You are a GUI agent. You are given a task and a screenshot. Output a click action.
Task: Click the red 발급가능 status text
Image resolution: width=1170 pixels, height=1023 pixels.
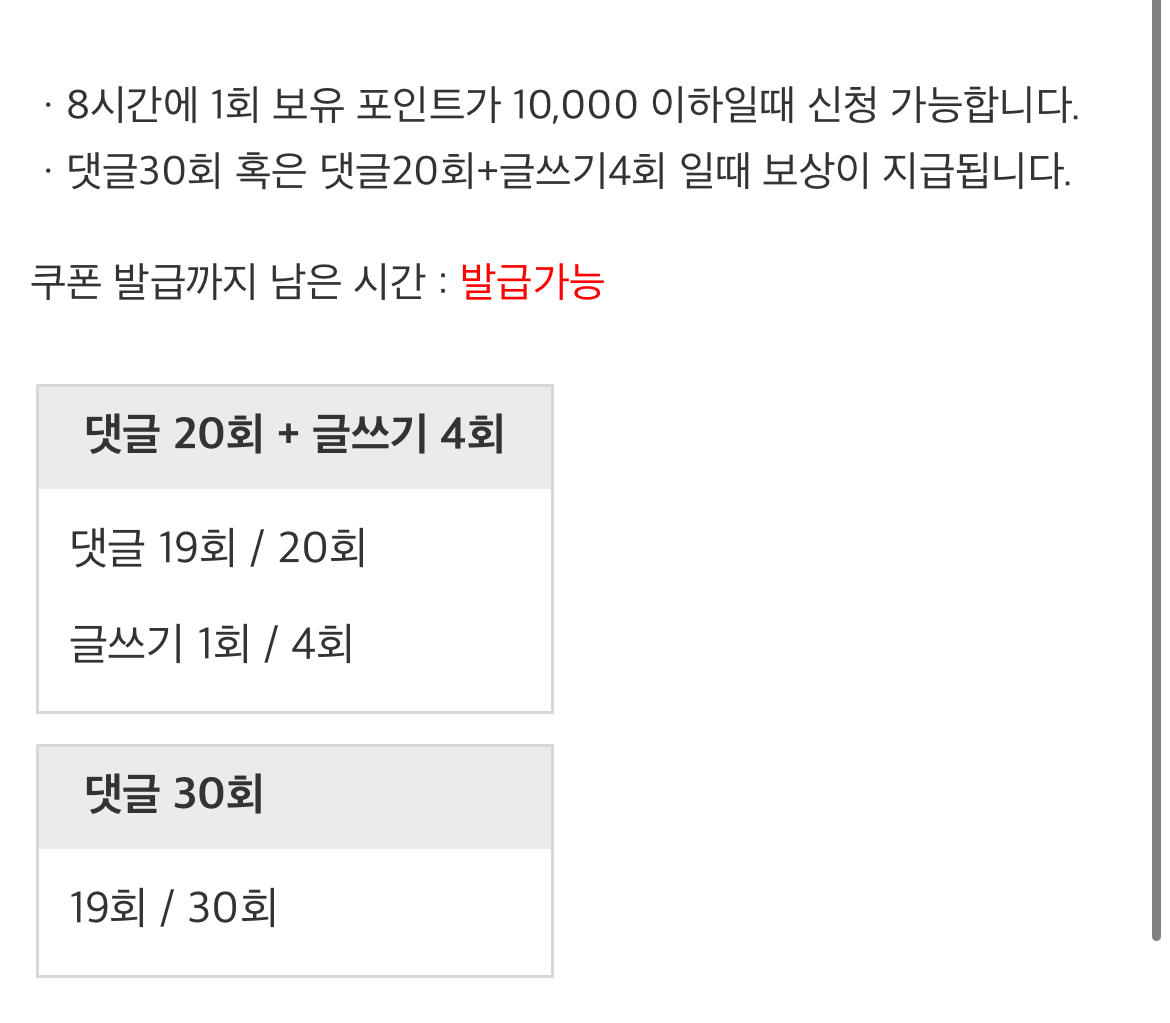click(x=532, y=282)
